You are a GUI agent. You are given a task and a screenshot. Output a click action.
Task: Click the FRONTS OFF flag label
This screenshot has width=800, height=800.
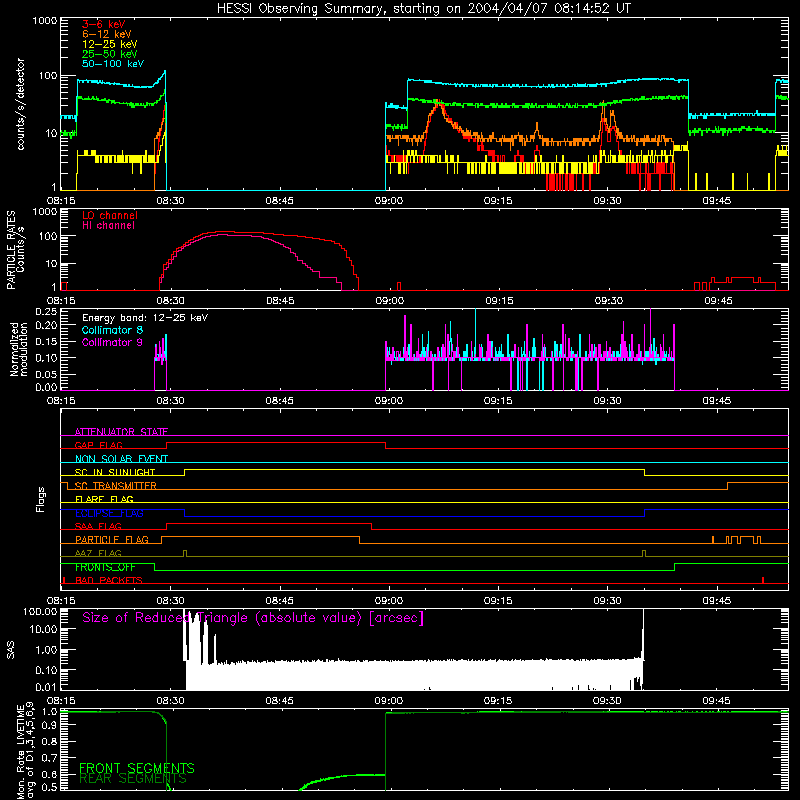105,567
